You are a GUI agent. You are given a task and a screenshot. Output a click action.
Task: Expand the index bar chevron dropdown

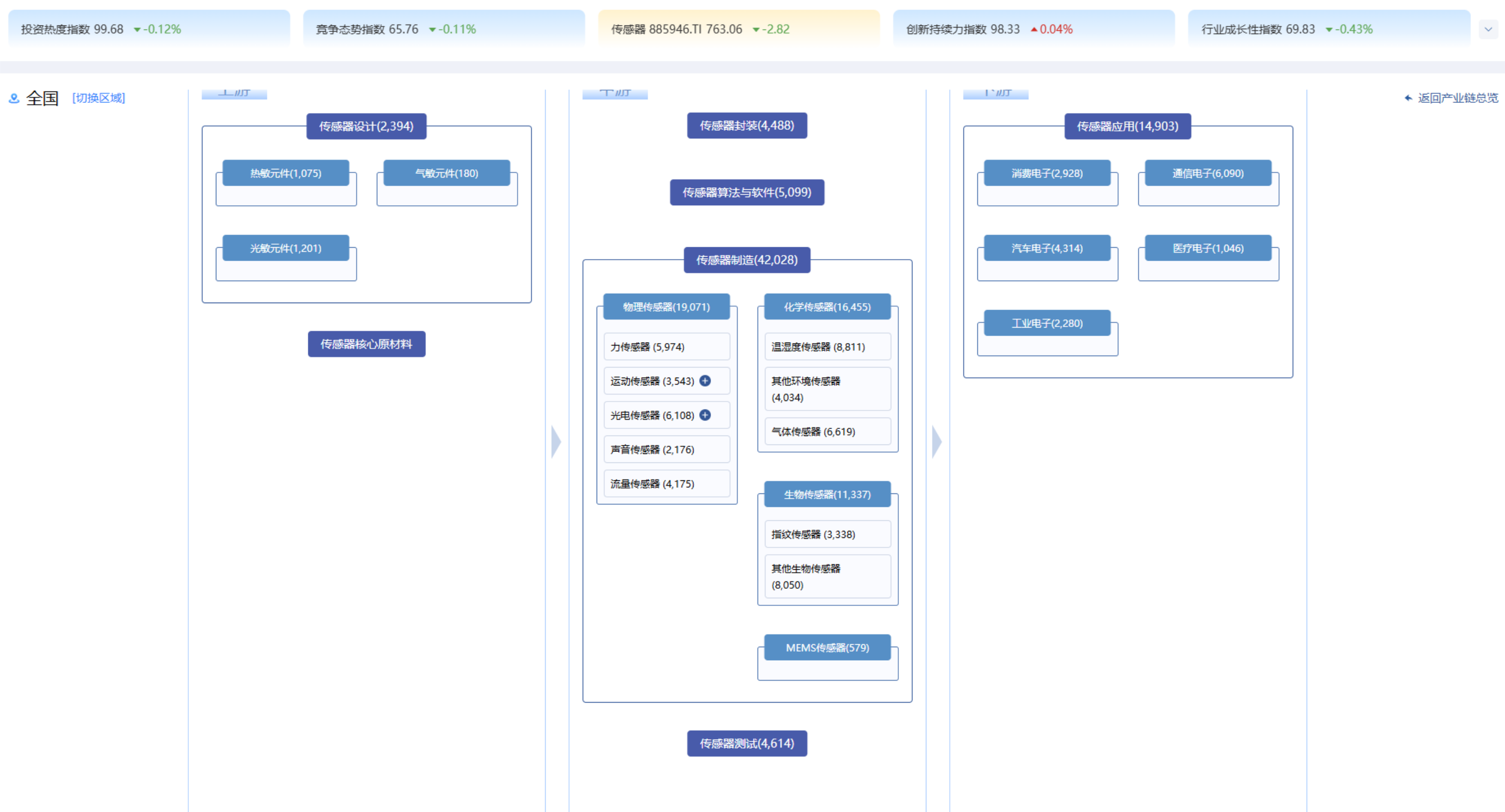pos(1488,29)
